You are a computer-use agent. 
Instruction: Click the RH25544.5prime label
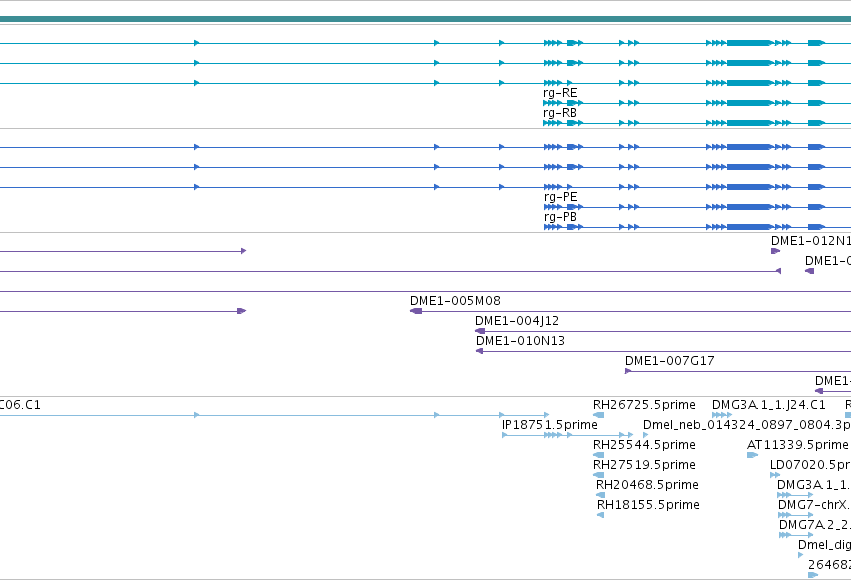(644, 445)
